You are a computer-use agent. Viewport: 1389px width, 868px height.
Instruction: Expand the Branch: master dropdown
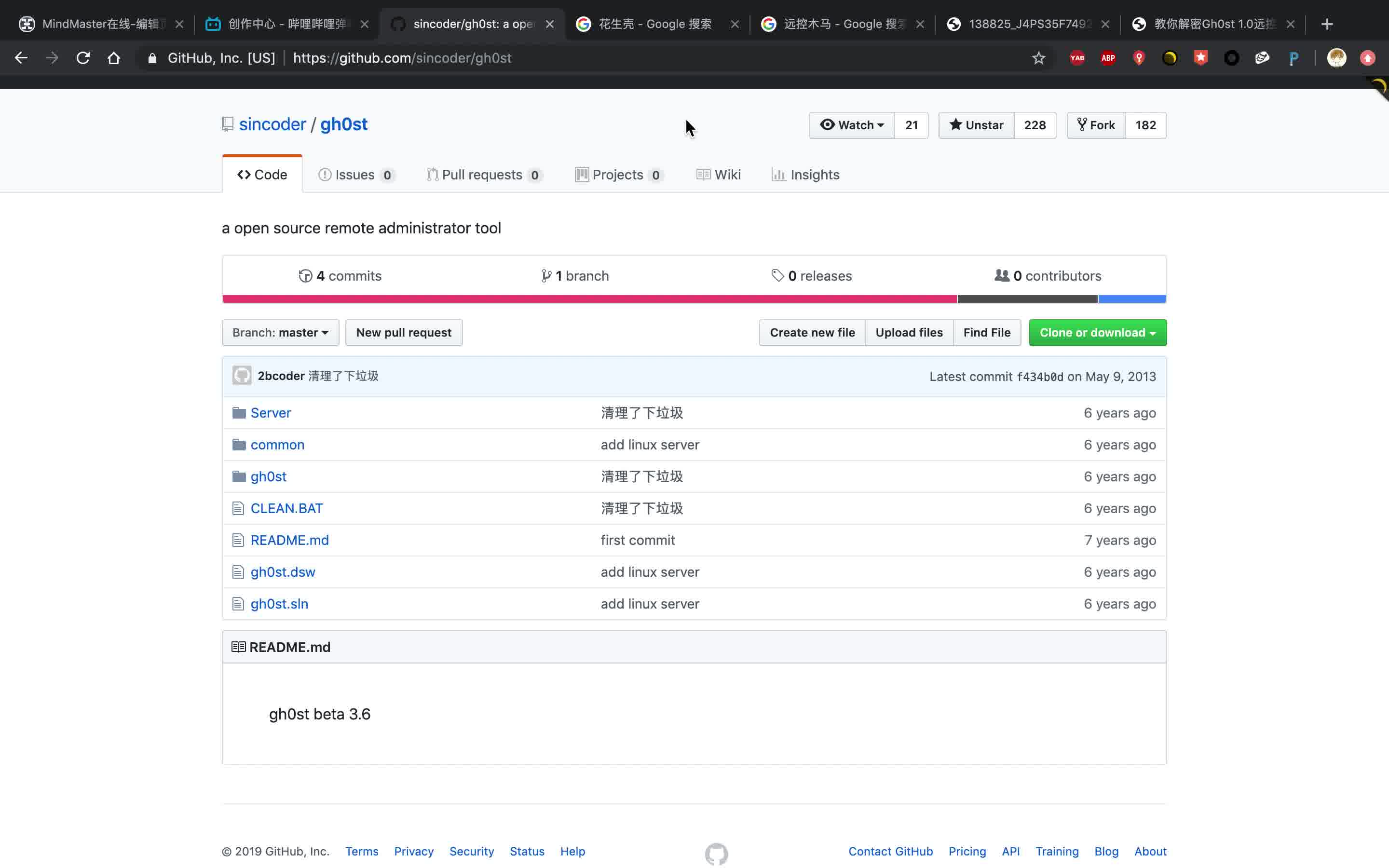pos(281,332)
